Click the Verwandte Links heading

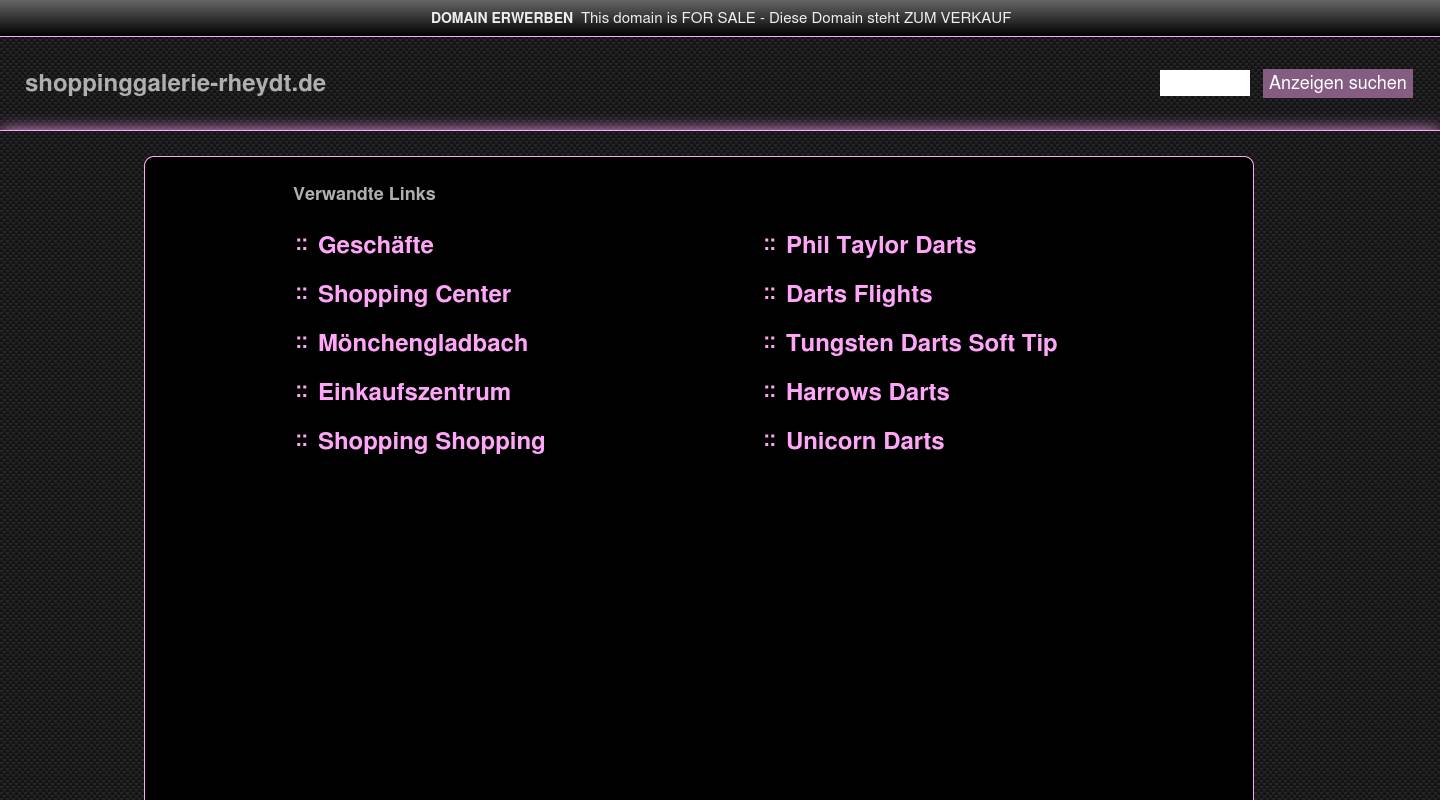pyautogui.click(x=364, y=194)
